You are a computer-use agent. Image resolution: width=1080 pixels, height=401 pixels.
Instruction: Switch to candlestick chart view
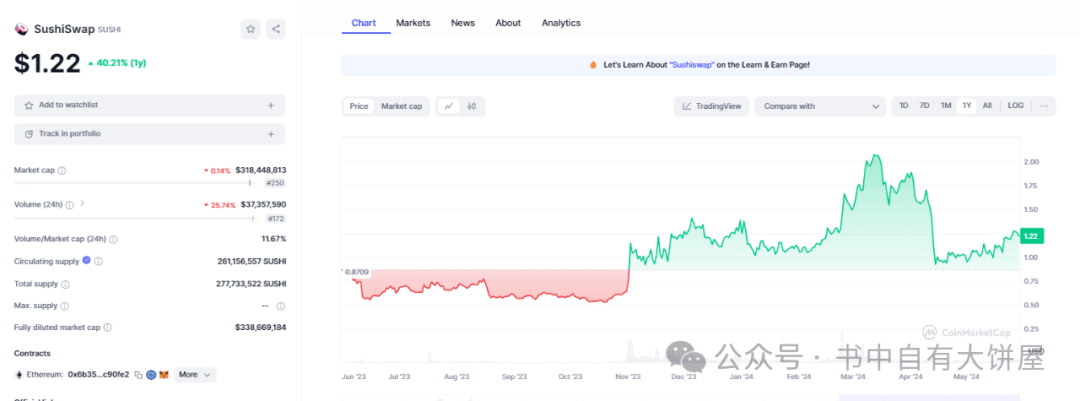472,106
